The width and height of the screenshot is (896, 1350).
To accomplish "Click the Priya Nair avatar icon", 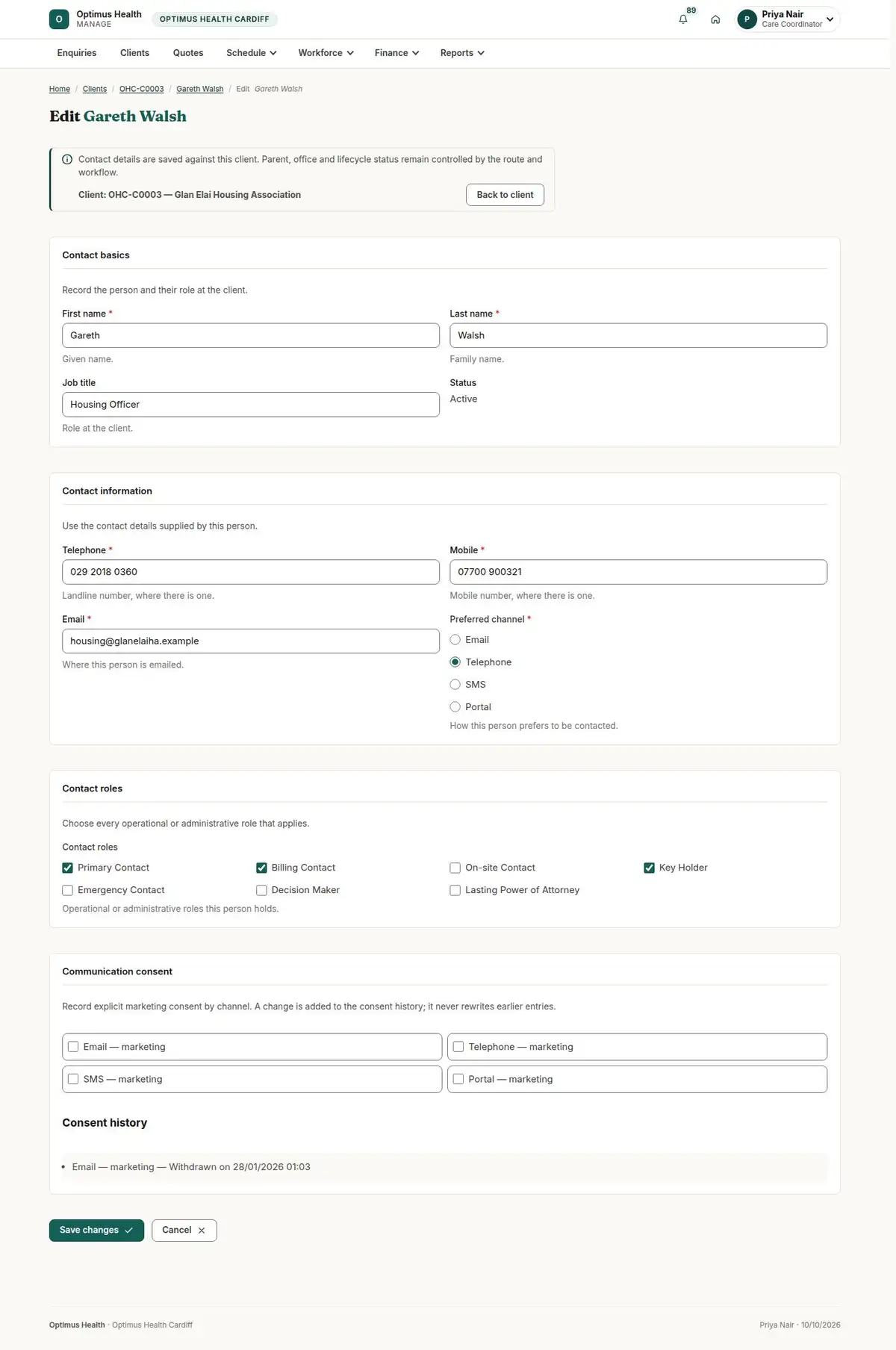I will click(x=747, y=19).
